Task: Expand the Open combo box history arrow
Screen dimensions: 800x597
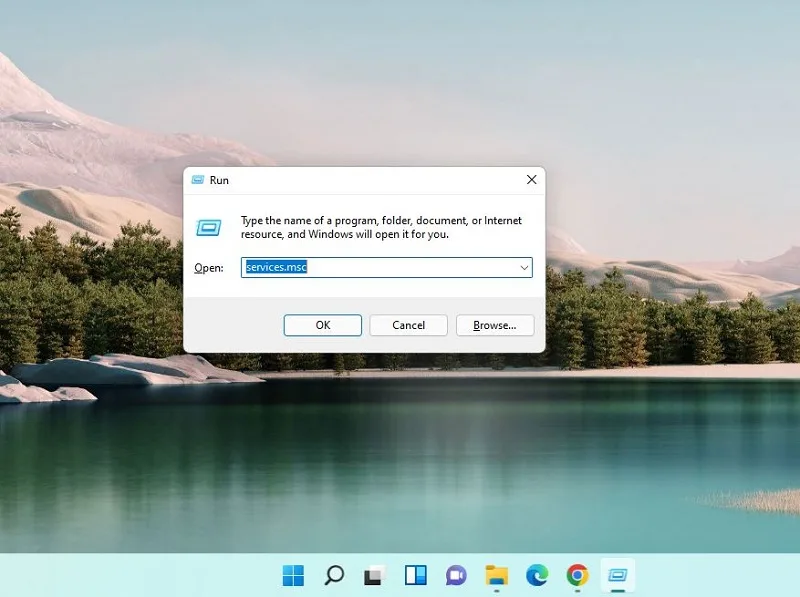Action: pyautogui.click(x=524, y=267)
